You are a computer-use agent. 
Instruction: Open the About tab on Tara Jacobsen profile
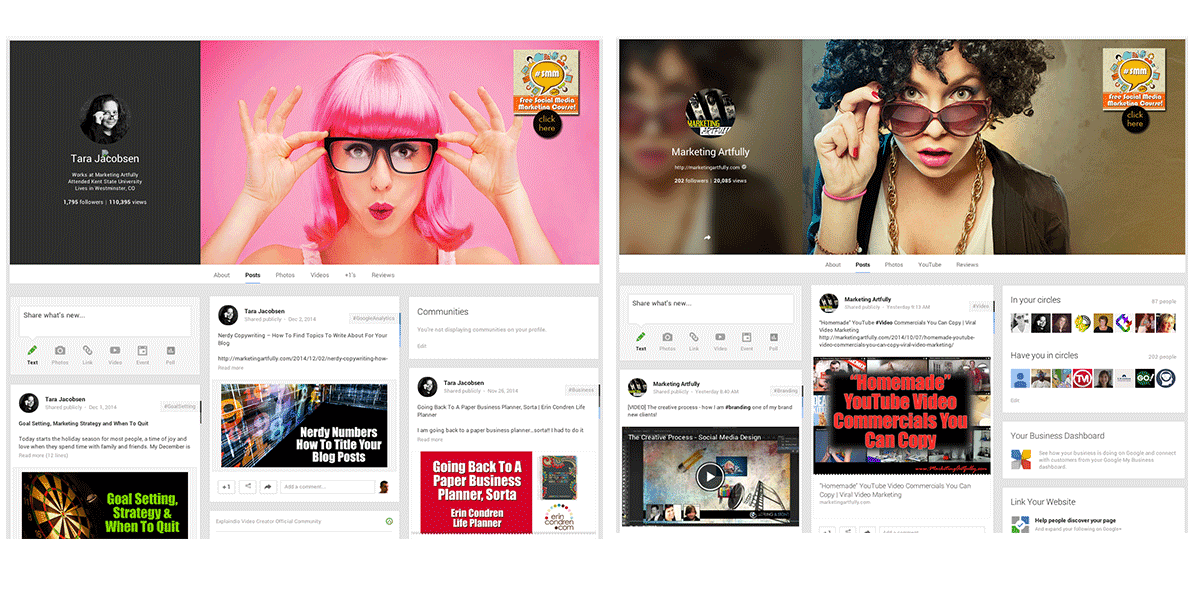[x=222, y=275]
